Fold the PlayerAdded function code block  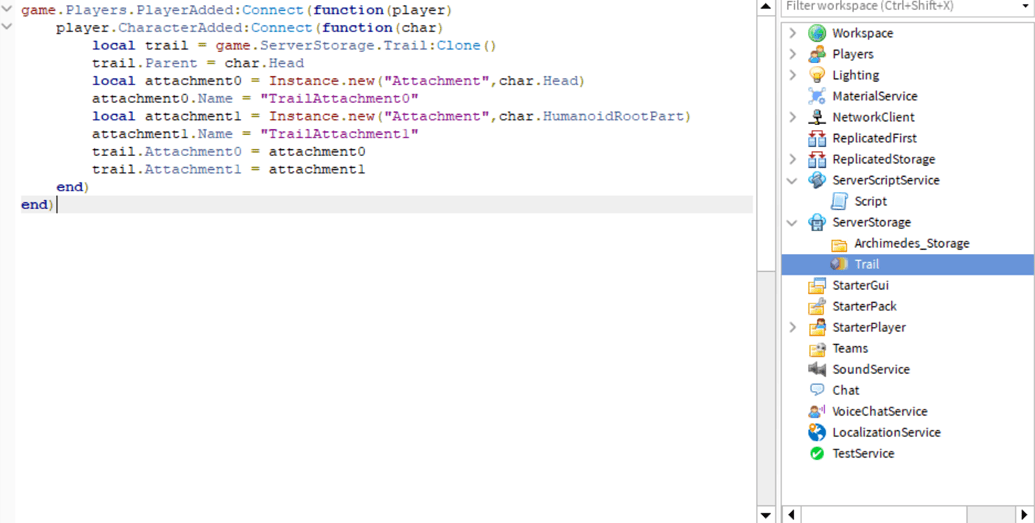point(7,10)
